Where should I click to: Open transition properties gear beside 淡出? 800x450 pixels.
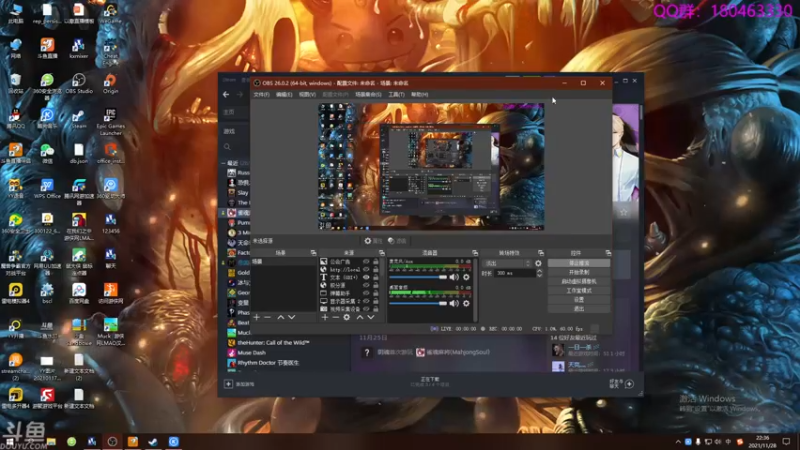(x=538, y=263)
